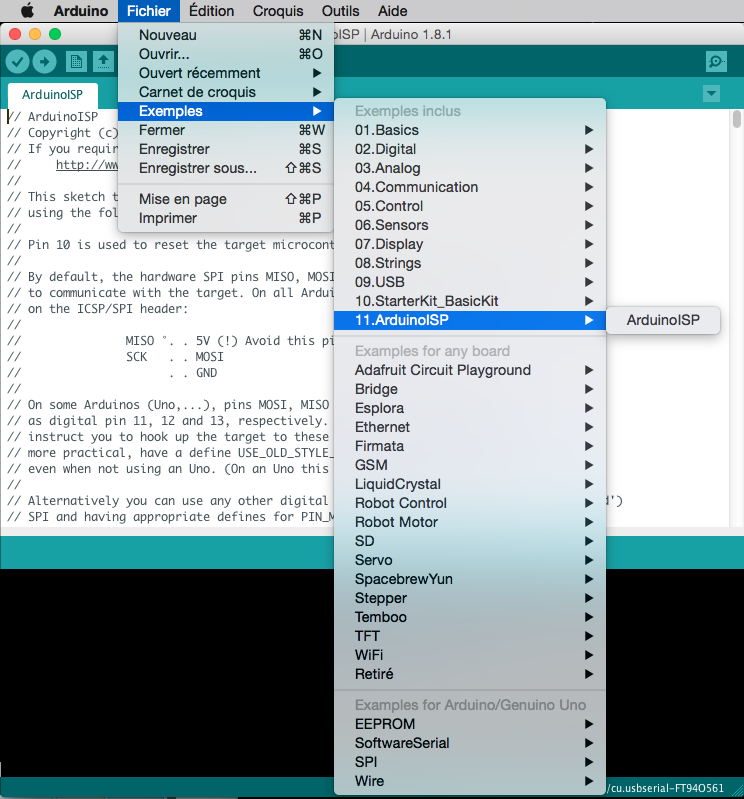744x799 pixels.
Task: Open the Esplora library examples
Action: click(x=470, y=408)
